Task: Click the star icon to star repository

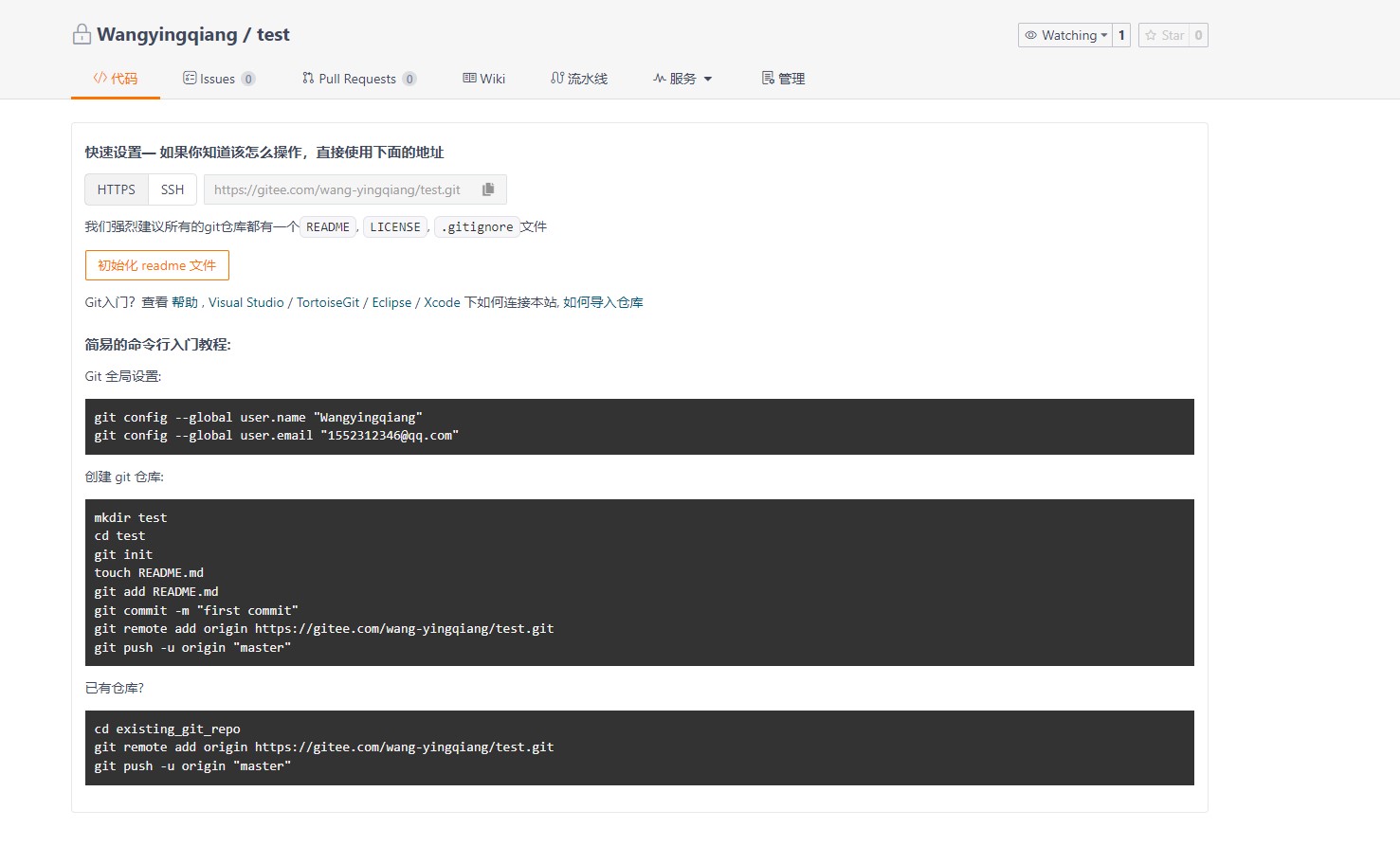Action: [x=1151, y=35]
